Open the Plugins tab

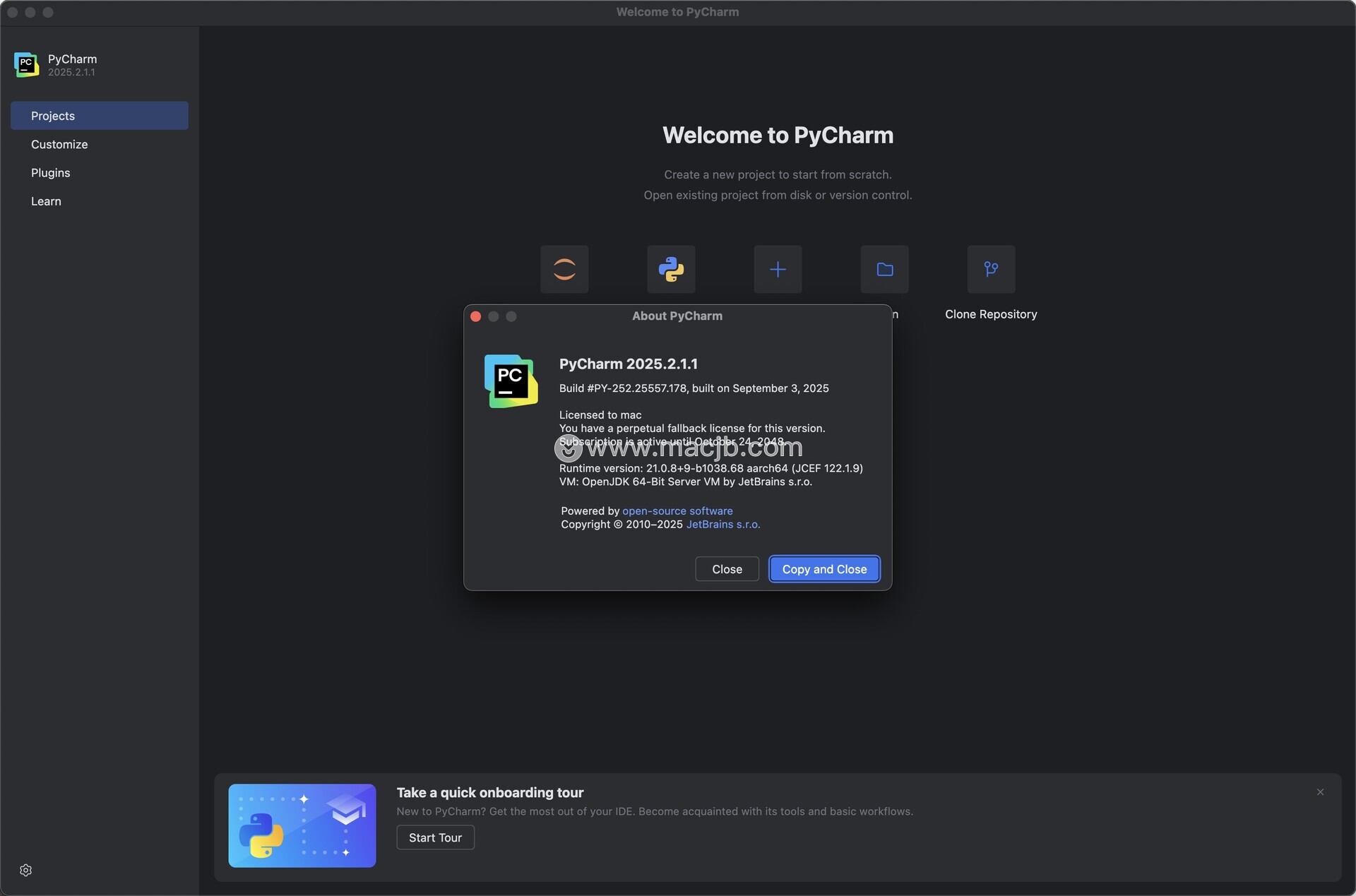click(51, 173)
